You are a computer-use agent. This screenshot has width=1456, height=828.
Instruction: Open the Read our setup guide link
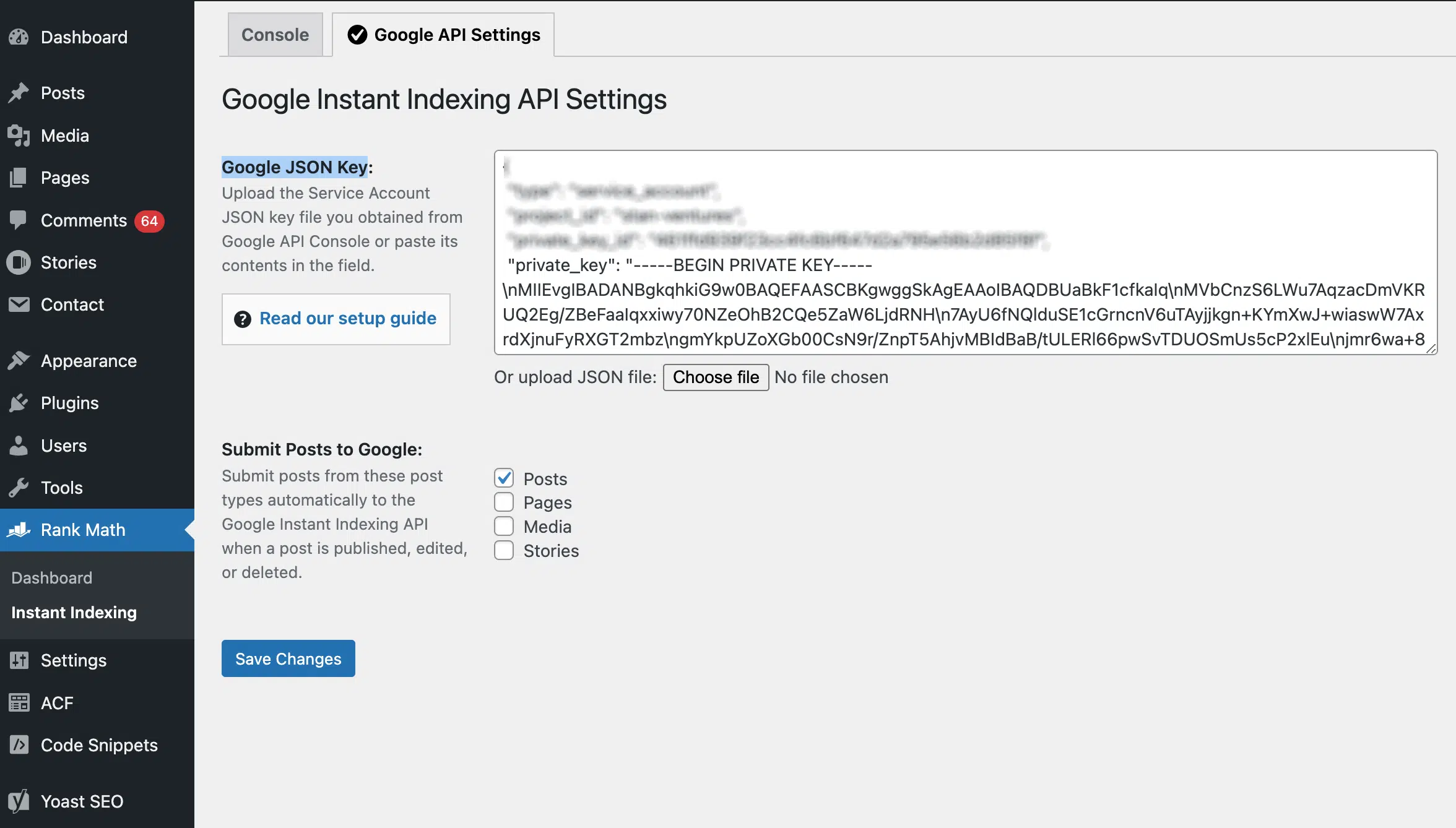point(347,319)
